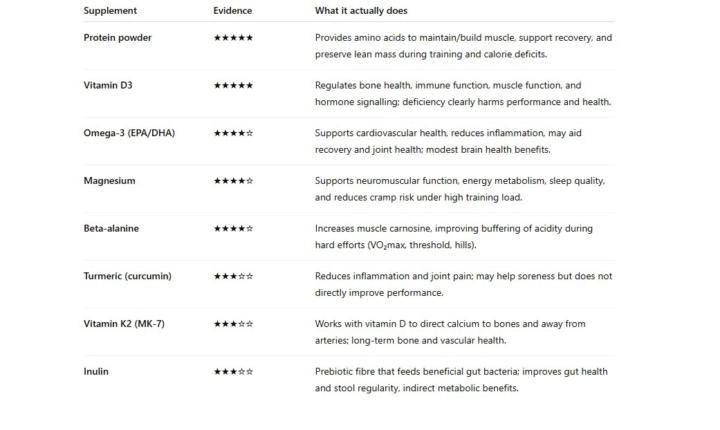Click the Magnesium evidence stars
The height and width of the screenshot is (430, 720).
(233, 181)
